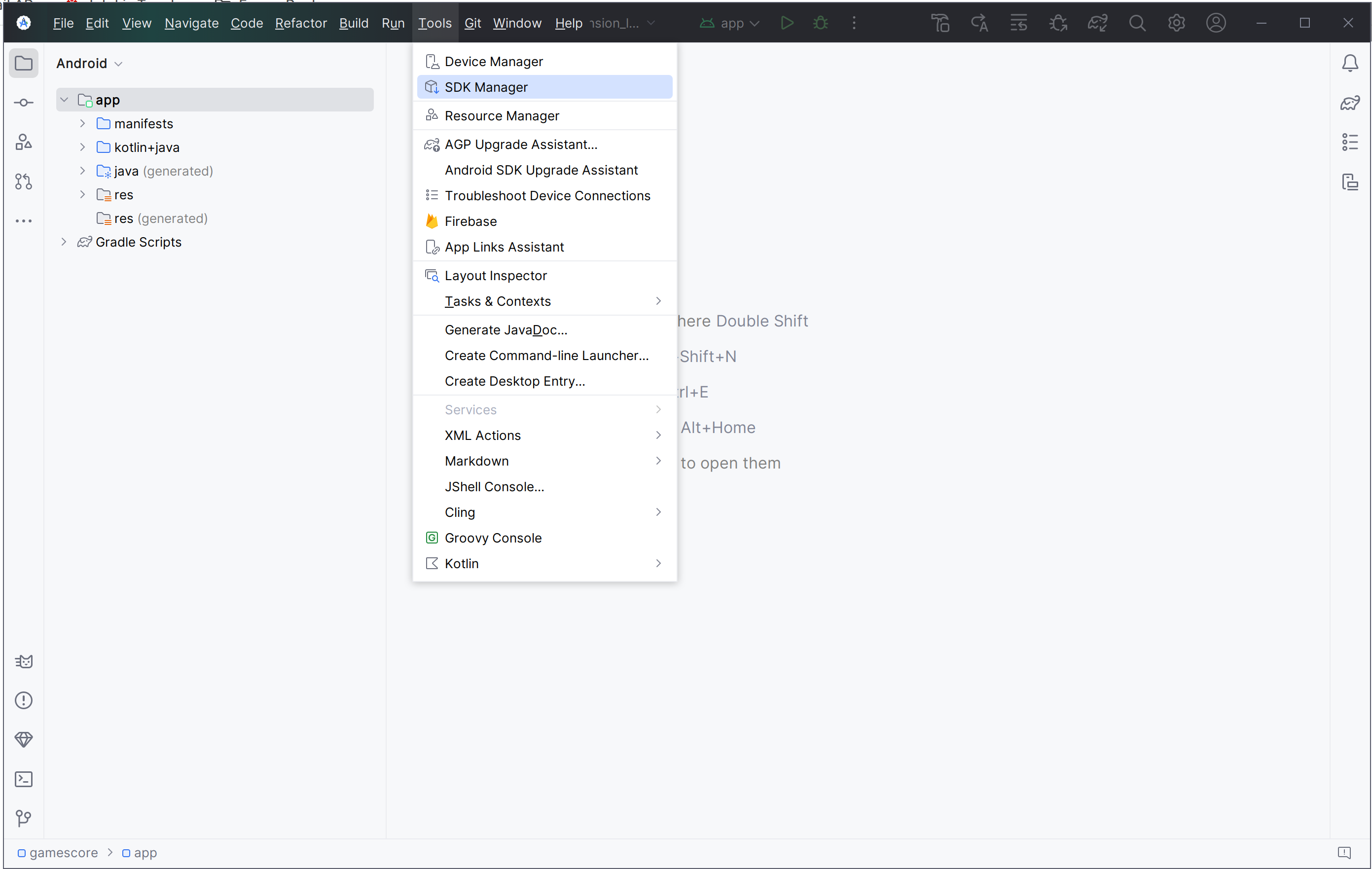Select res (generated) tree row
Screen dimensions: 1372x869
(x=214, y=218)
